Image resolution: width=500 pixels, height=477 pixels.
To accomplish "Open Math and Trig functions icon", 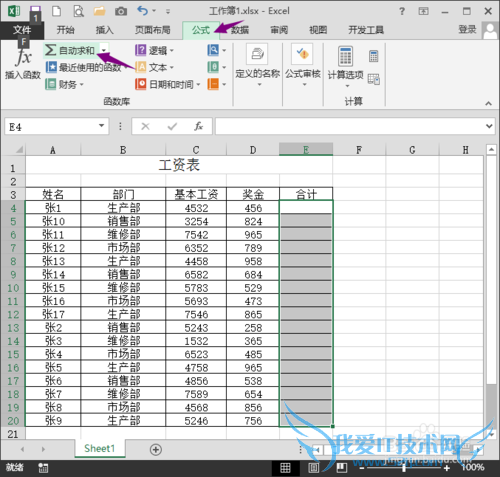I will pyautogui.click(x=213, y=67).
